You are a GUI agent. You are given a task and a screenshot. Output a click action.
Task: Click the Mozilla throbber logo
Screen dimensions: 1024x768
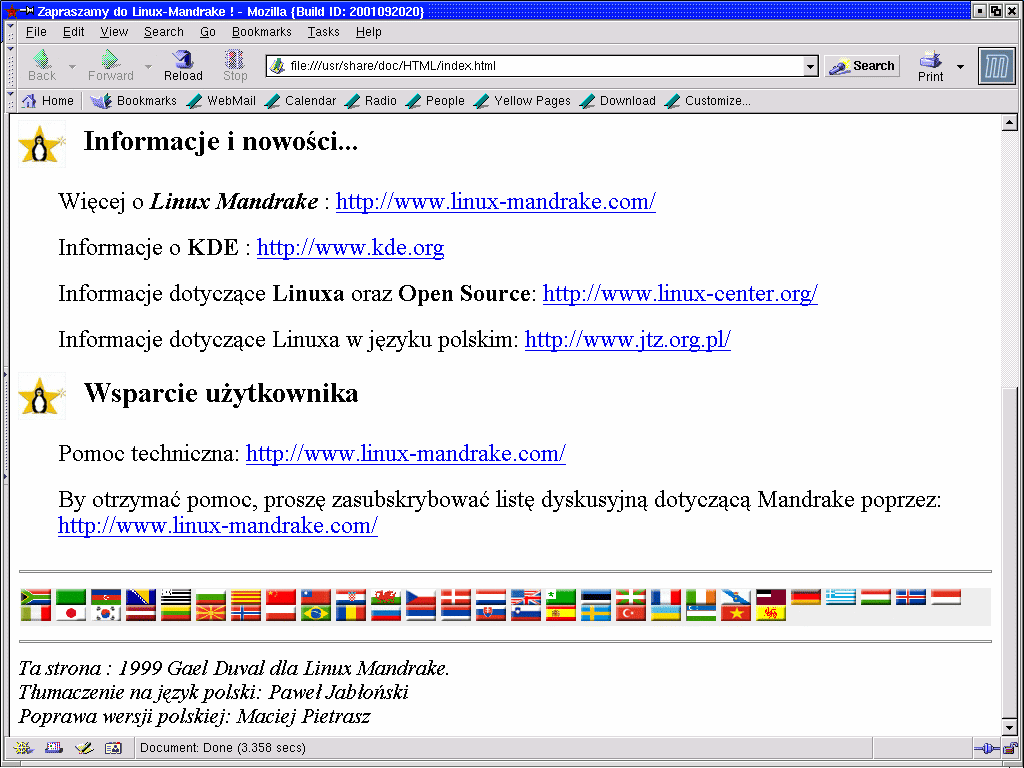[997, 66]
